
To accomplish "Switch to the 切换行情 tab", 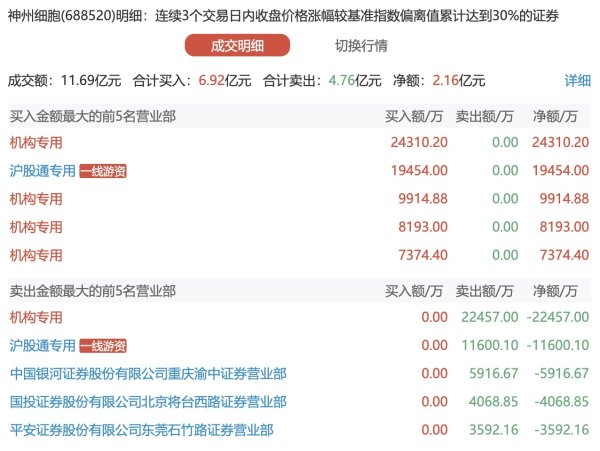I will tap(361, 46).
